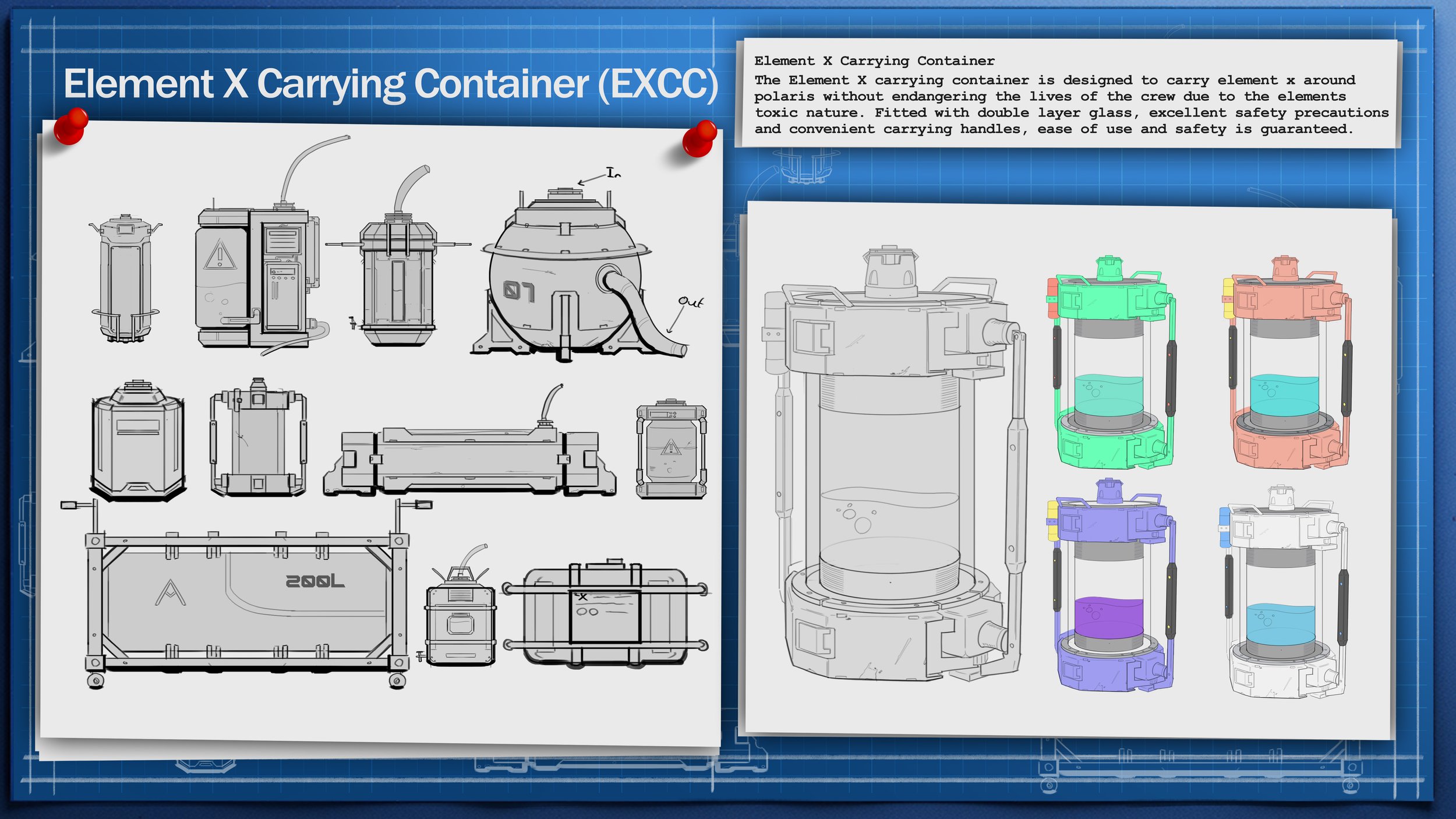
Task: Select the X-marked case with carrying bars
Action: coord(606,613)
